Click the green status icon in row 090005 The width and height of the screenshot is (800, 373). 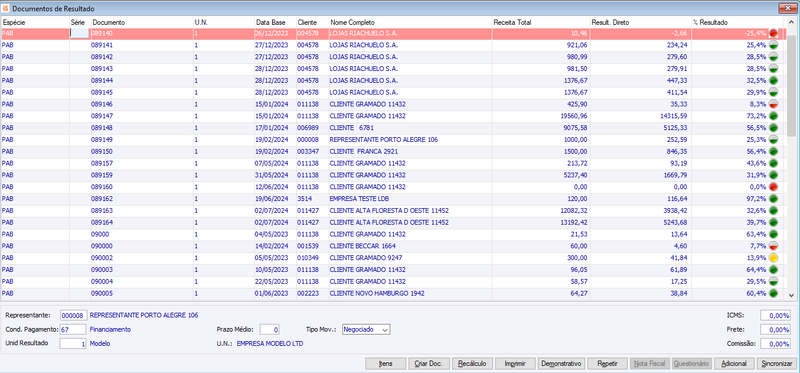(x=773, y=293)
